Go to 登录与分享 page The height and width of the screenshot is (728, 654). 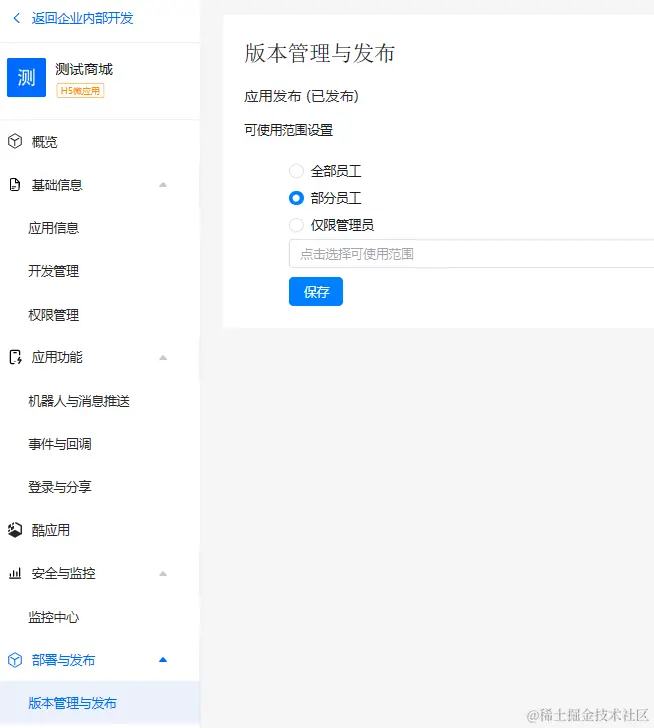click(60, 487)
